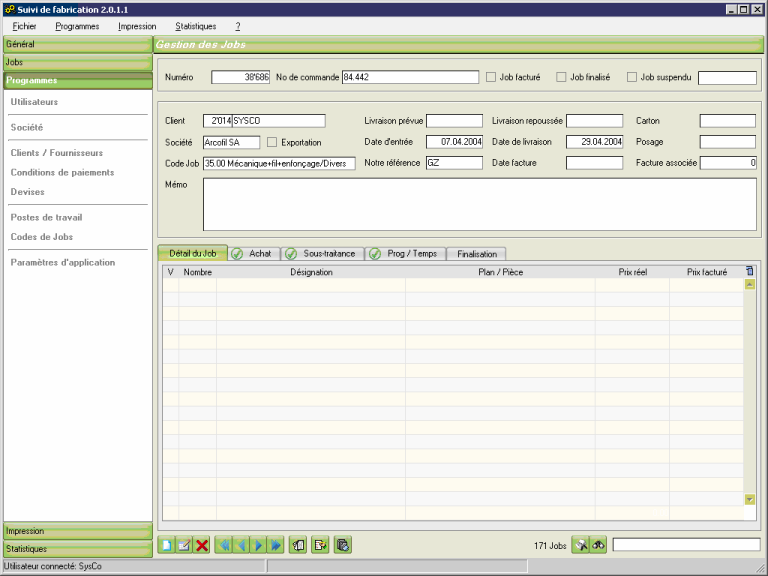Click the trash icon above the table
The height and width of the screenshot is (576, 768).
click(750, 271)
